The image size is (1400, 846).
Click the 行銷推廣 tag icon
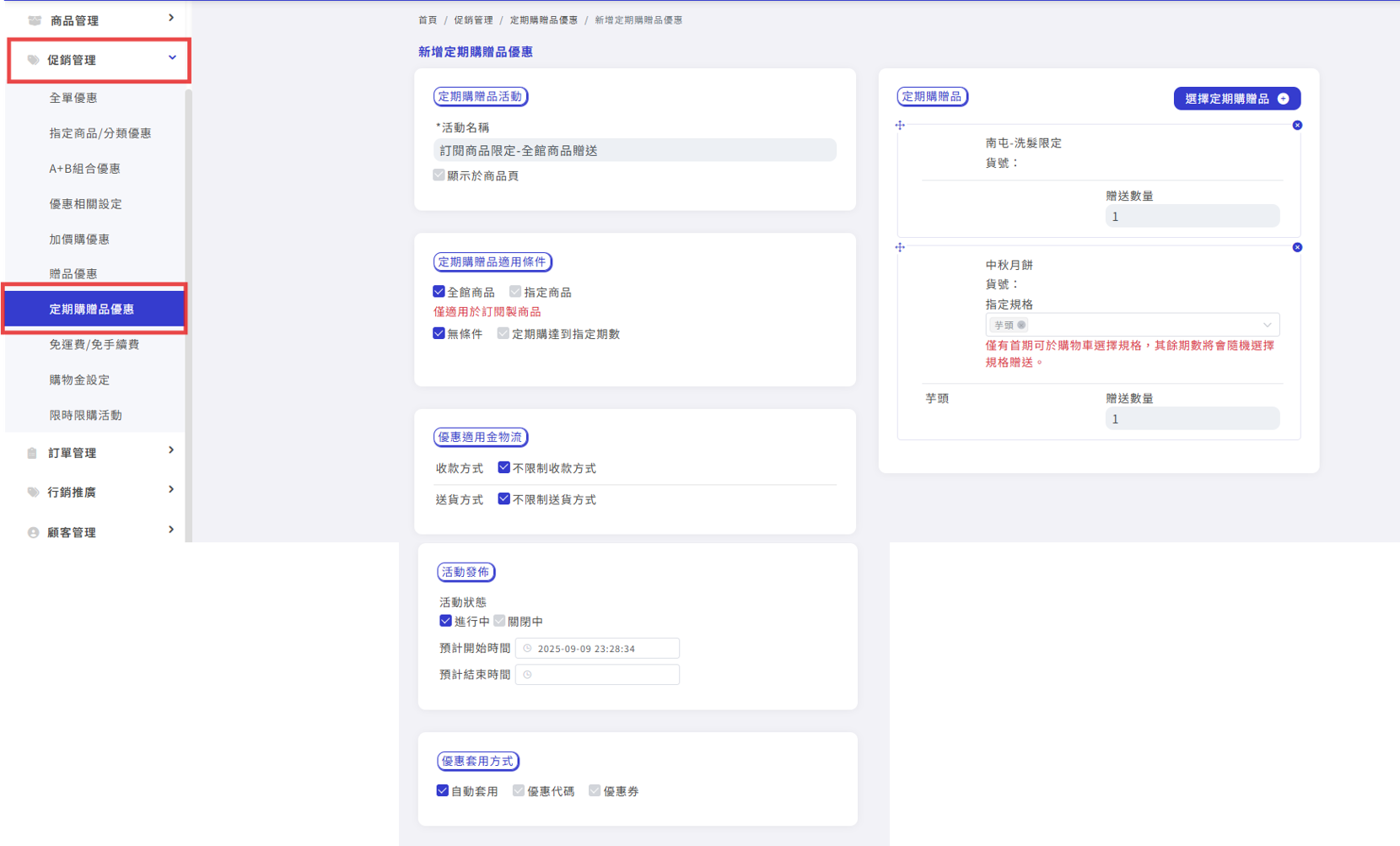point(33,492)
